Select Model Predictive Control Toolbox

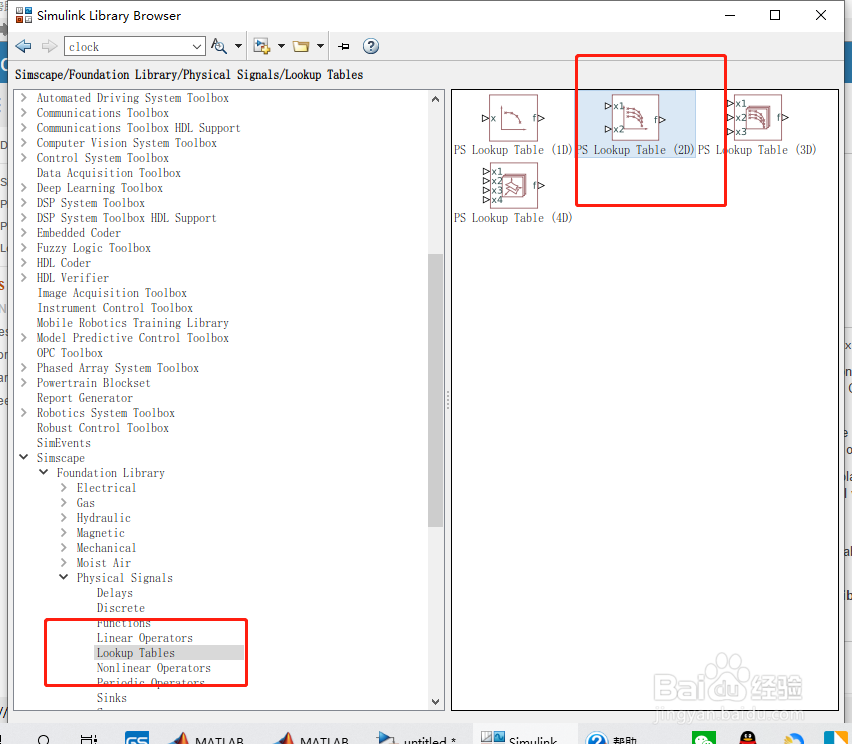(x=133, y=337)
